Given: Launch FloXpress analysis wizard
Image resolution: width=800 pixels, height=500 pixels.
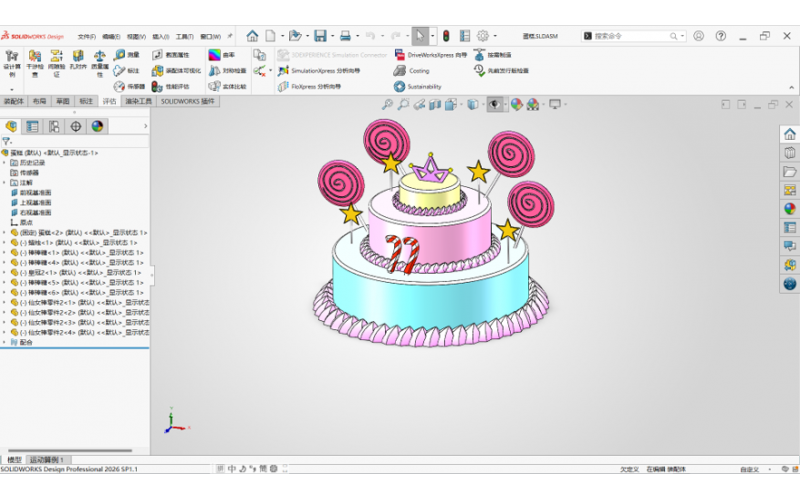Looking at the screenshot, I should point(310,86).
